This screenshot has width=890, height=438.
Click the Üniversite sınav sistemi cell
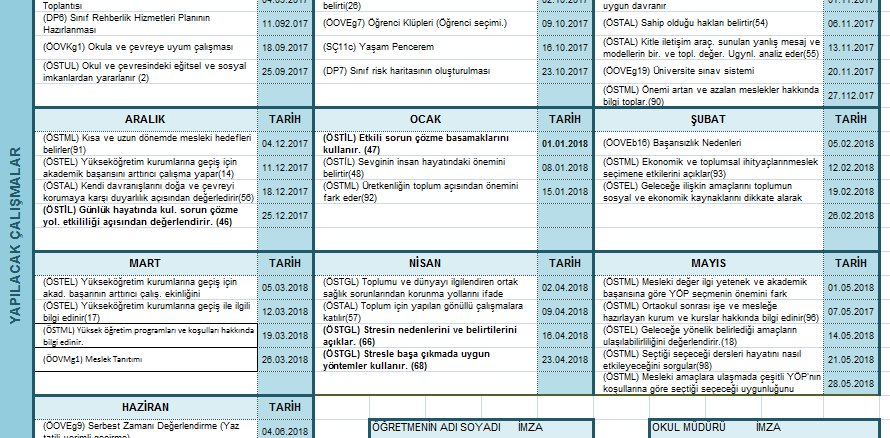pos(713,71)
